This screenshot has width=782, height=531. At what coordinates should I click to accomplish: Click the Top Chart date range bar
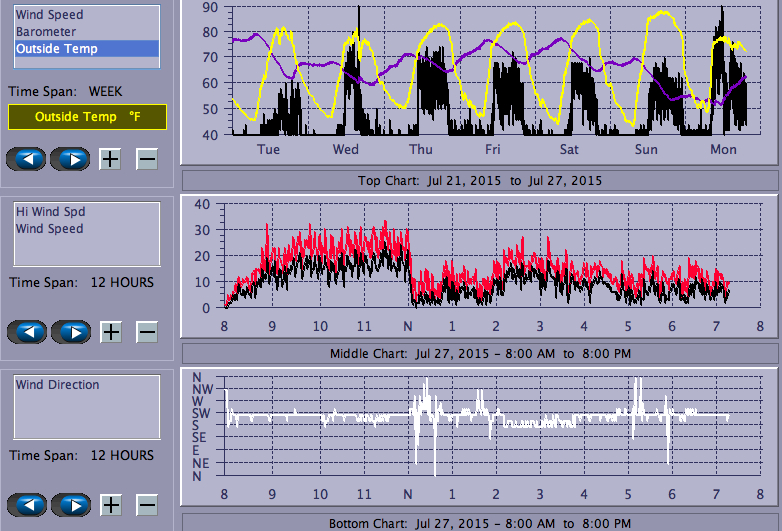479,181
